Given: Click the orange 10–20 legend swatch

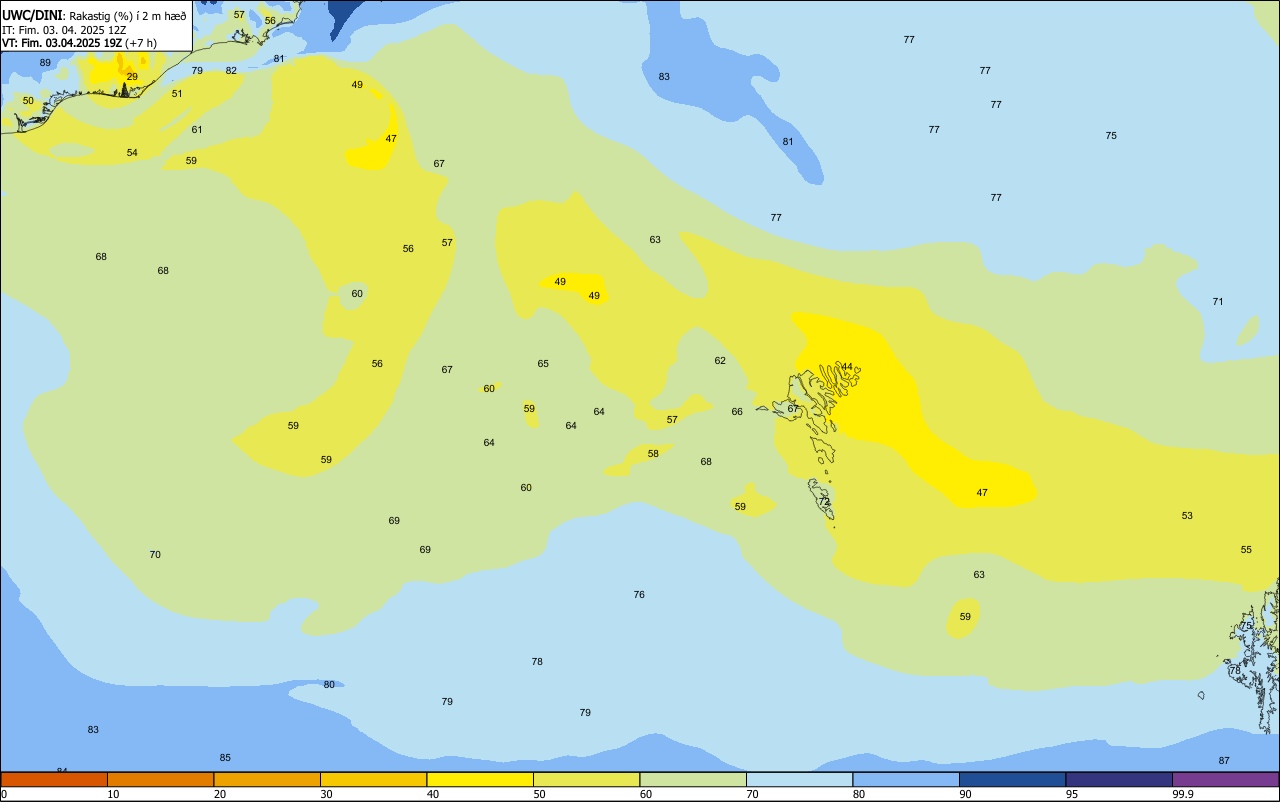Looking at the screenshot, I should tap(160, 779).
